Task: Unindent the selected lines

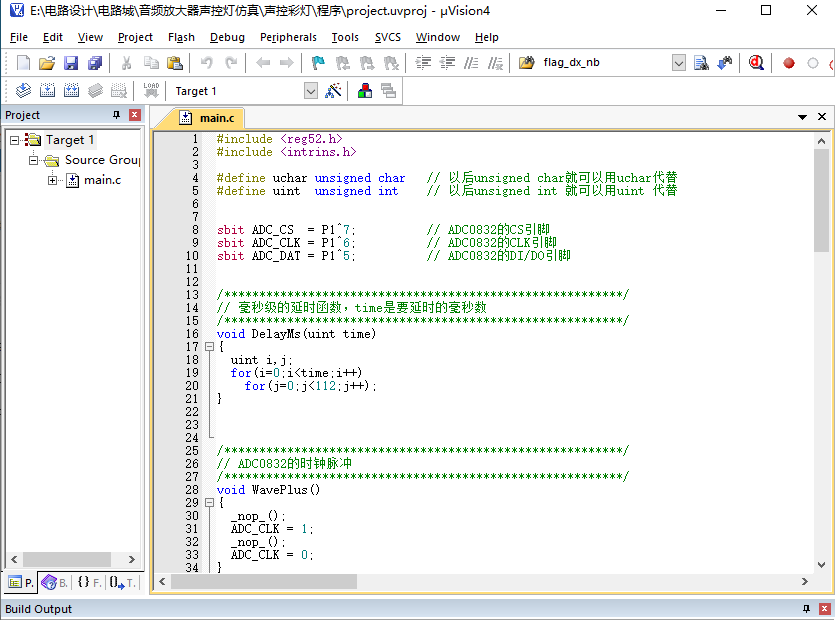Action: (447, 63)
